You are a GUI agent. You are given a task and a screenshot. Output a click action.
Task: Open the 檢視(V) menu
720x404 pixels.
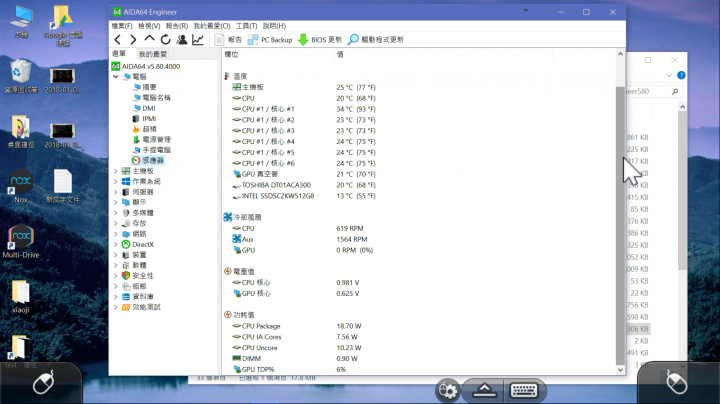(149, 26)
